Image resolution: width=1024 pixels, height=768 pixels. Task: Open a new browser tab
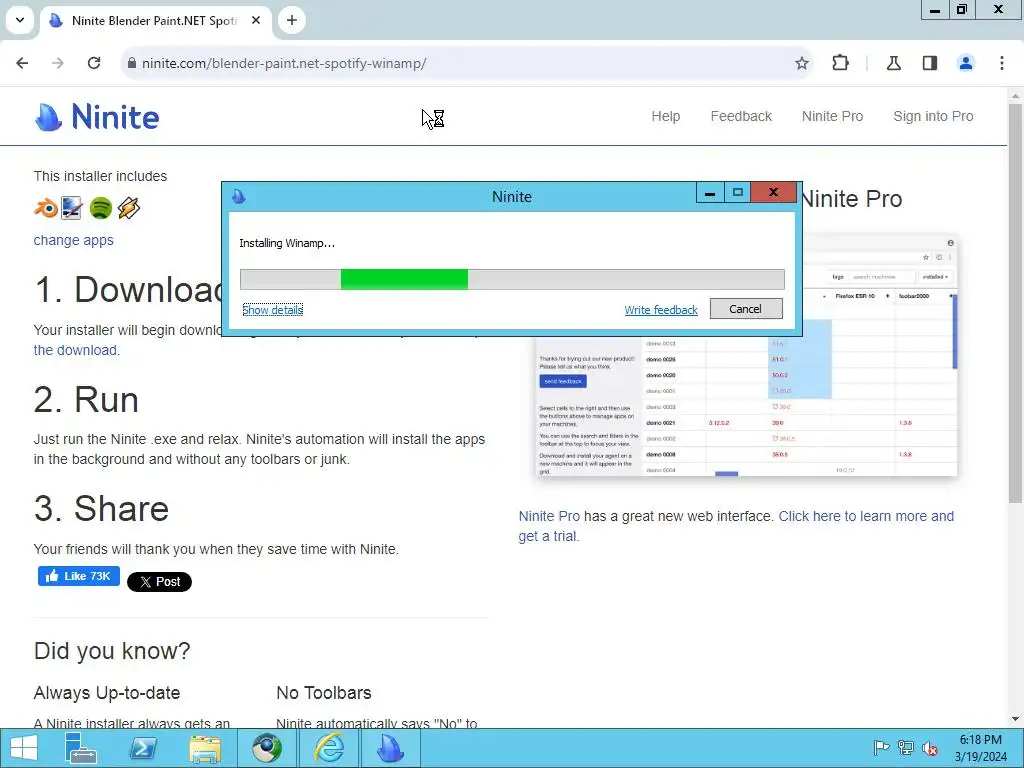pos(292,20)
